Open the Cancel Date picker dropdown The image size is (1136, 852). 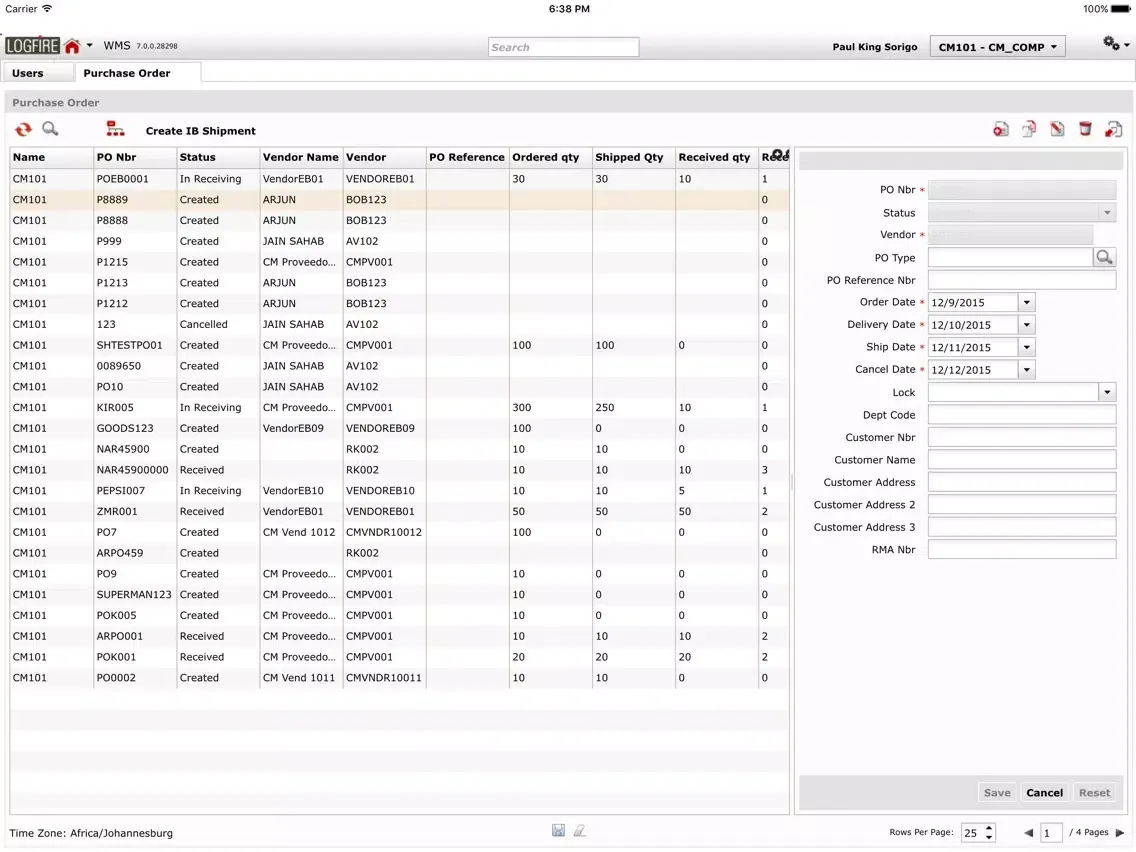coord(1026,370)
